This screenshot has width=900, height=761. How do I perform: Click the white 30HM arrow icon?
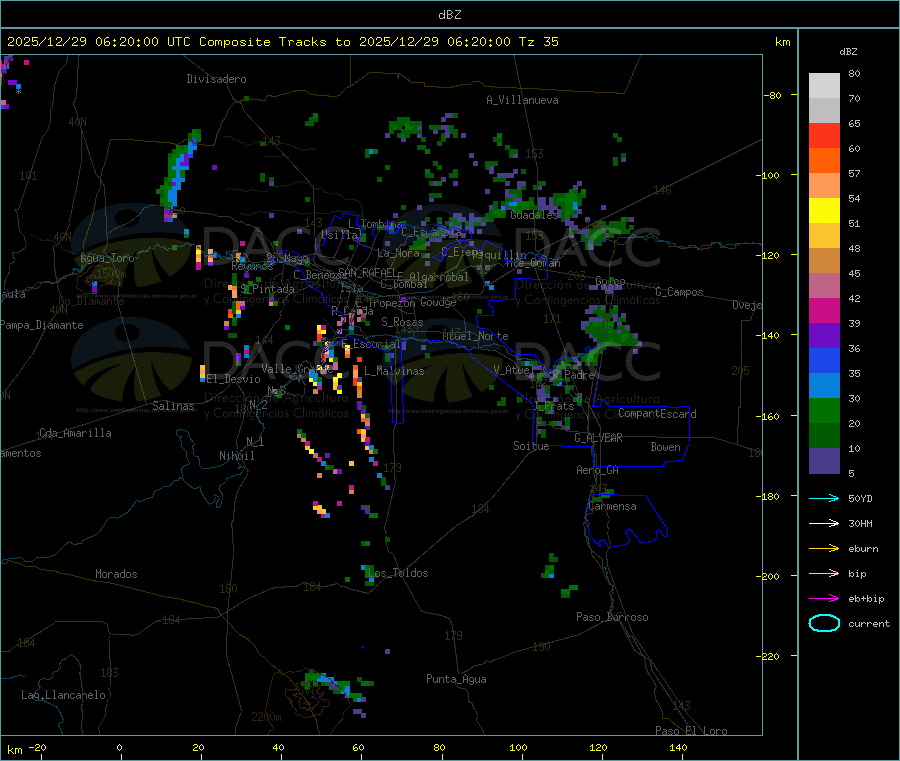(824, 523)
